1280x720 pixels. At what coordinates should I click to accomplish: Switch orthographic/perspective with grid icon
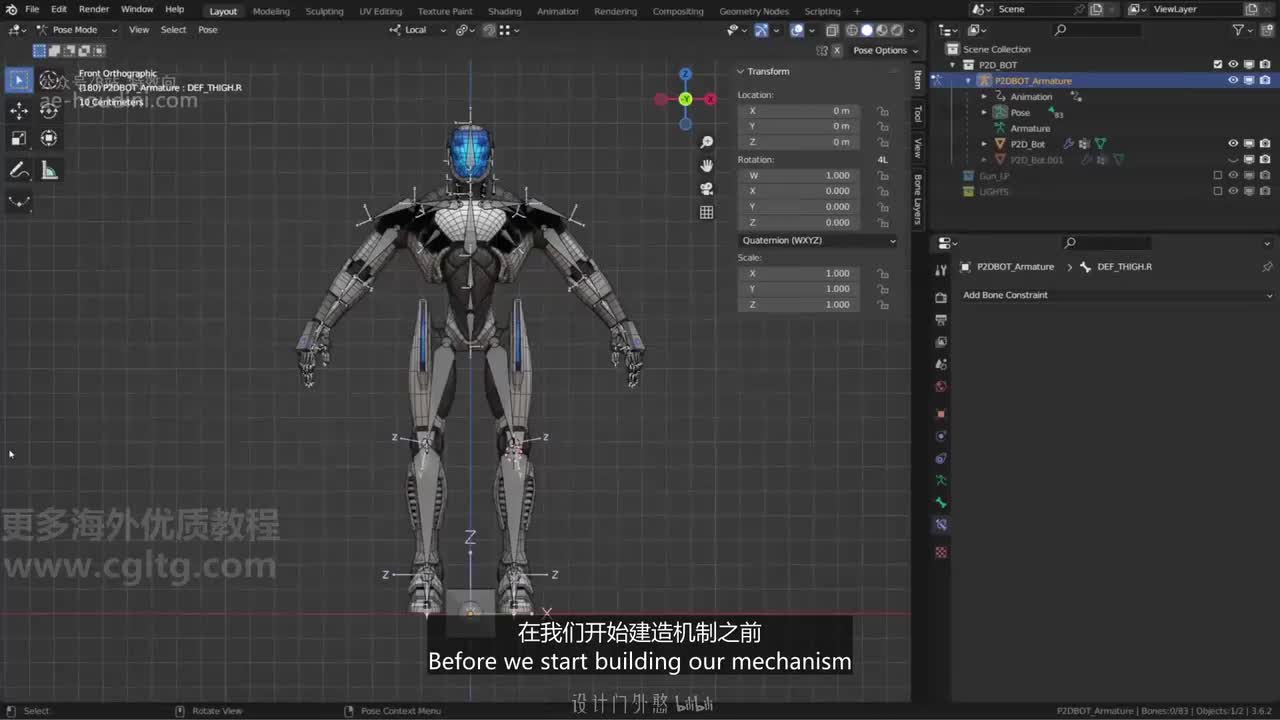(707, 212)
